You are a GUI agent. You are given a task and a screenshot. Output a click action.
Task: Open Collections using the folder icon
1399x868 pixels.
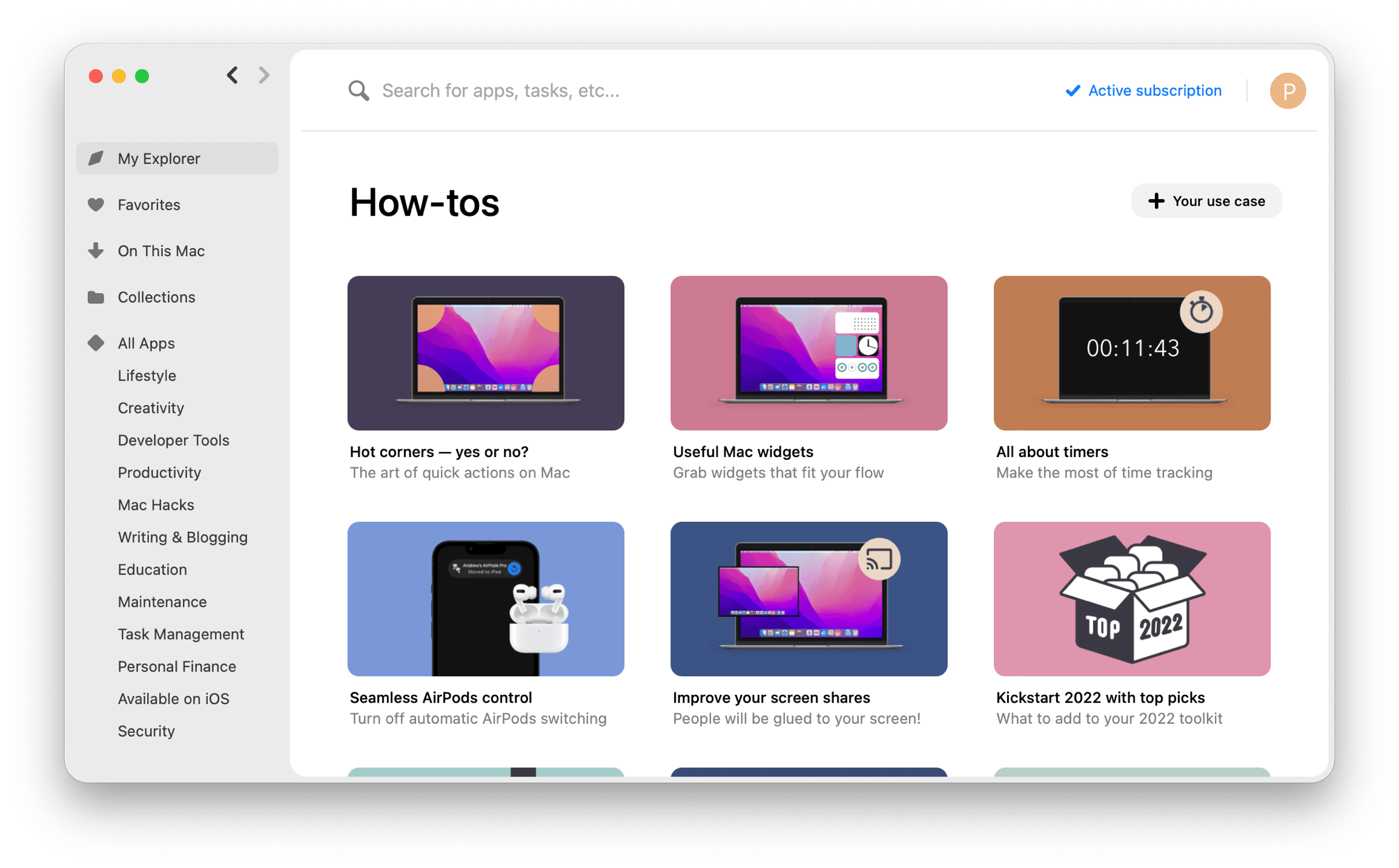(96, 297)
